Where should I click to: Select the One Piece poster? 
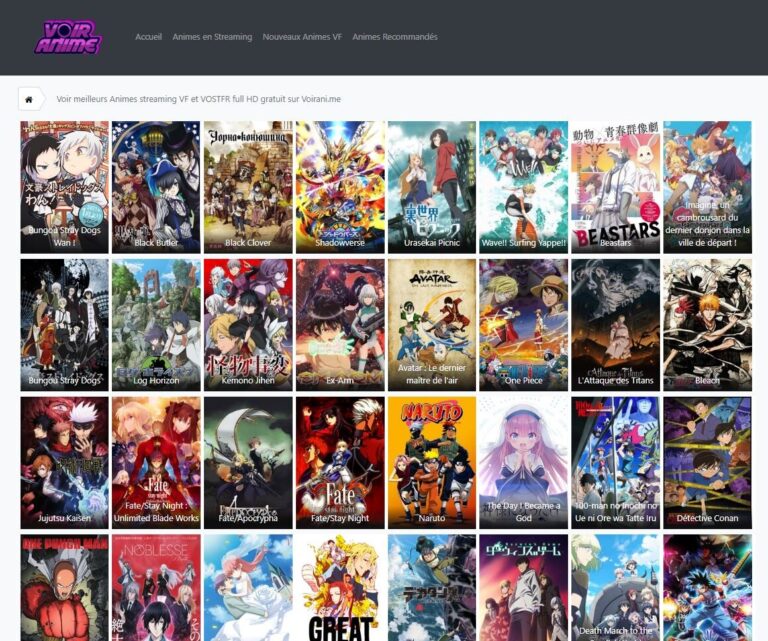524,325
